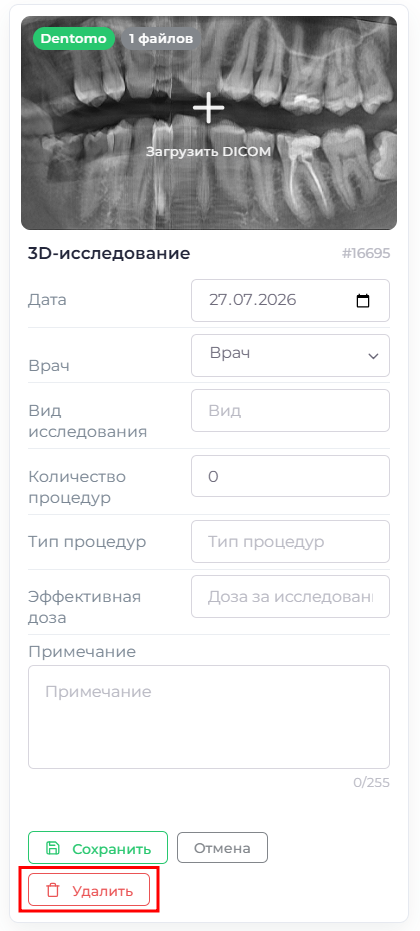420x931 pixels.
Task: Expand the Врач dropdown chevron
Action: 373,356
